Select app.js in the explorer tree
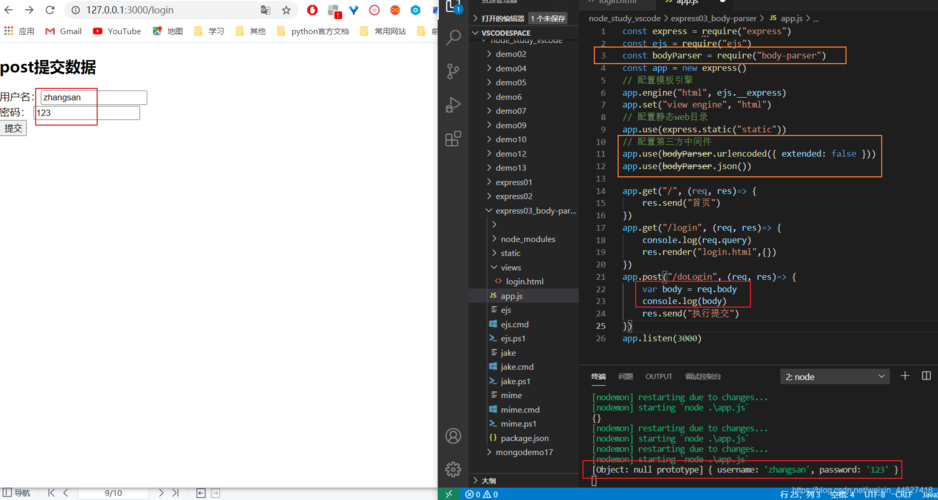 click(x=523, y=295)
